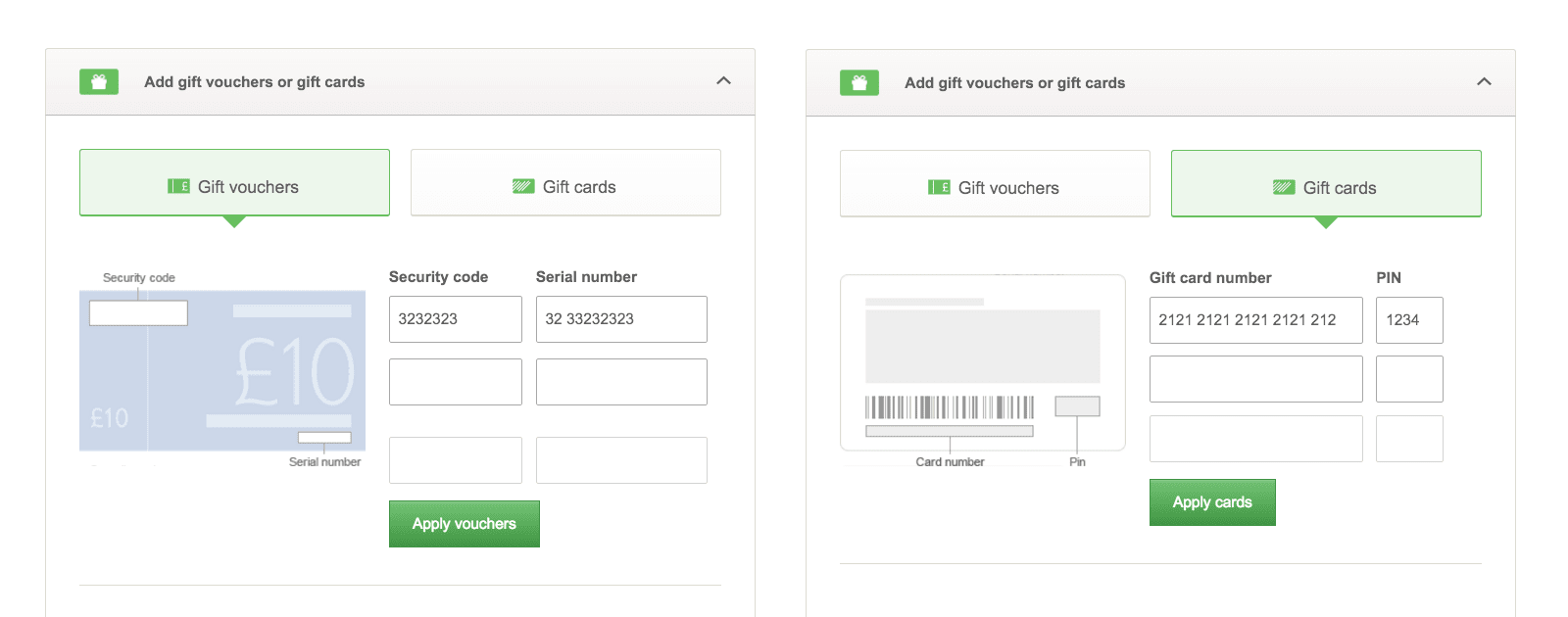Select the active Gift vouchers tab in left panel
The image size is (1568, 617).
pos(234,183)
